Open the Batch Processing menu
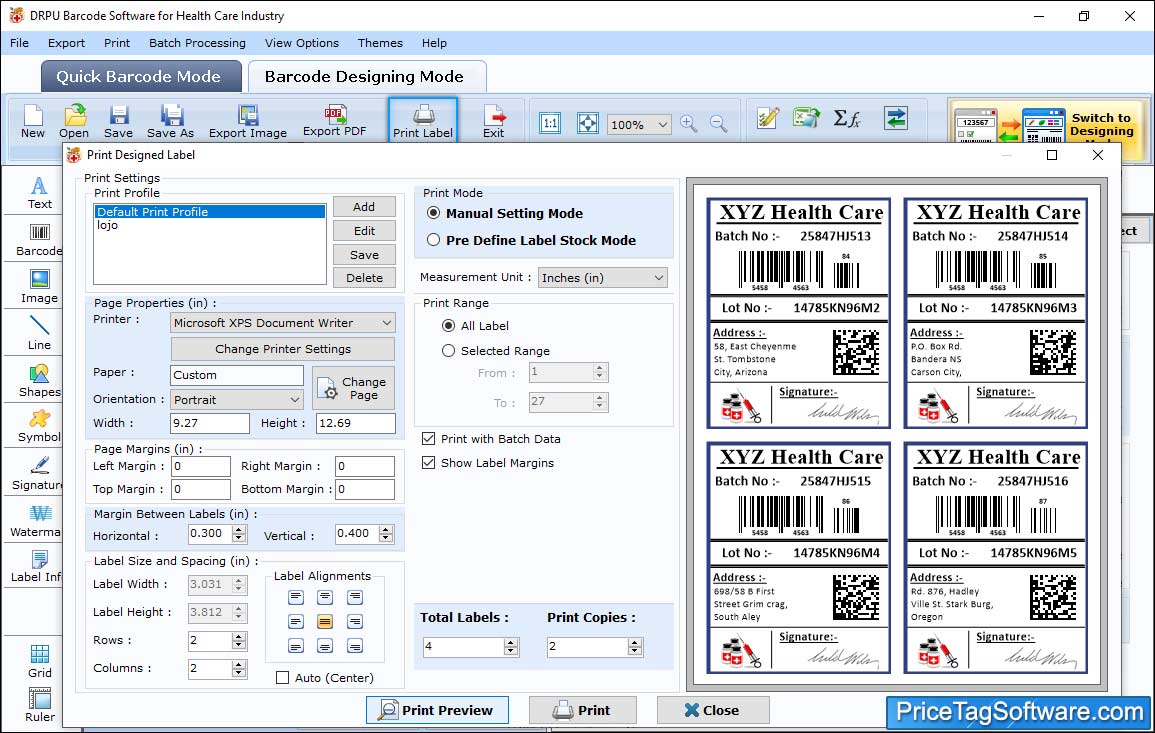The width and height of the screenshot is (1155, 733). 197,43
